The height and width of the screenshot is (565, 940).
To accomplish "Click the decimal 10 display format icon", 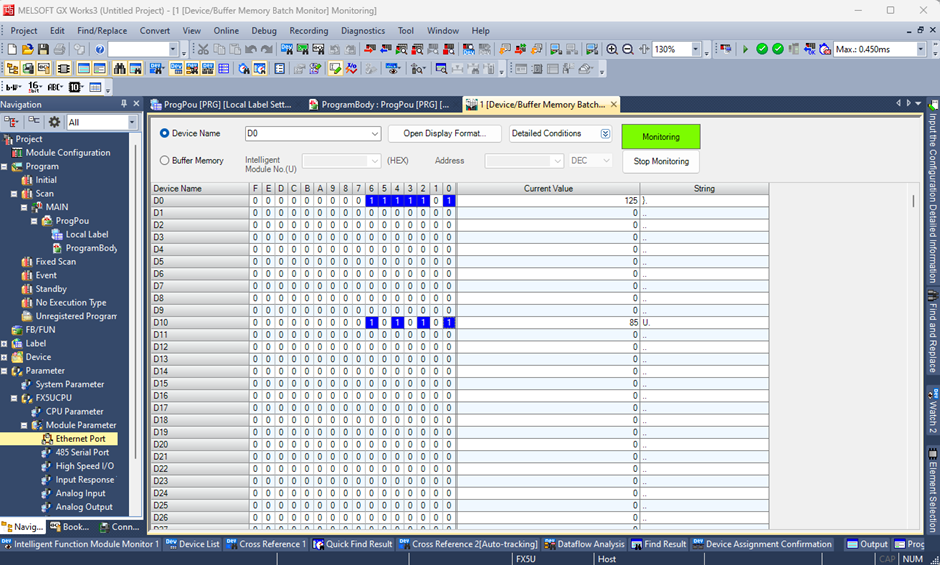I will click(x=76, y=88).
